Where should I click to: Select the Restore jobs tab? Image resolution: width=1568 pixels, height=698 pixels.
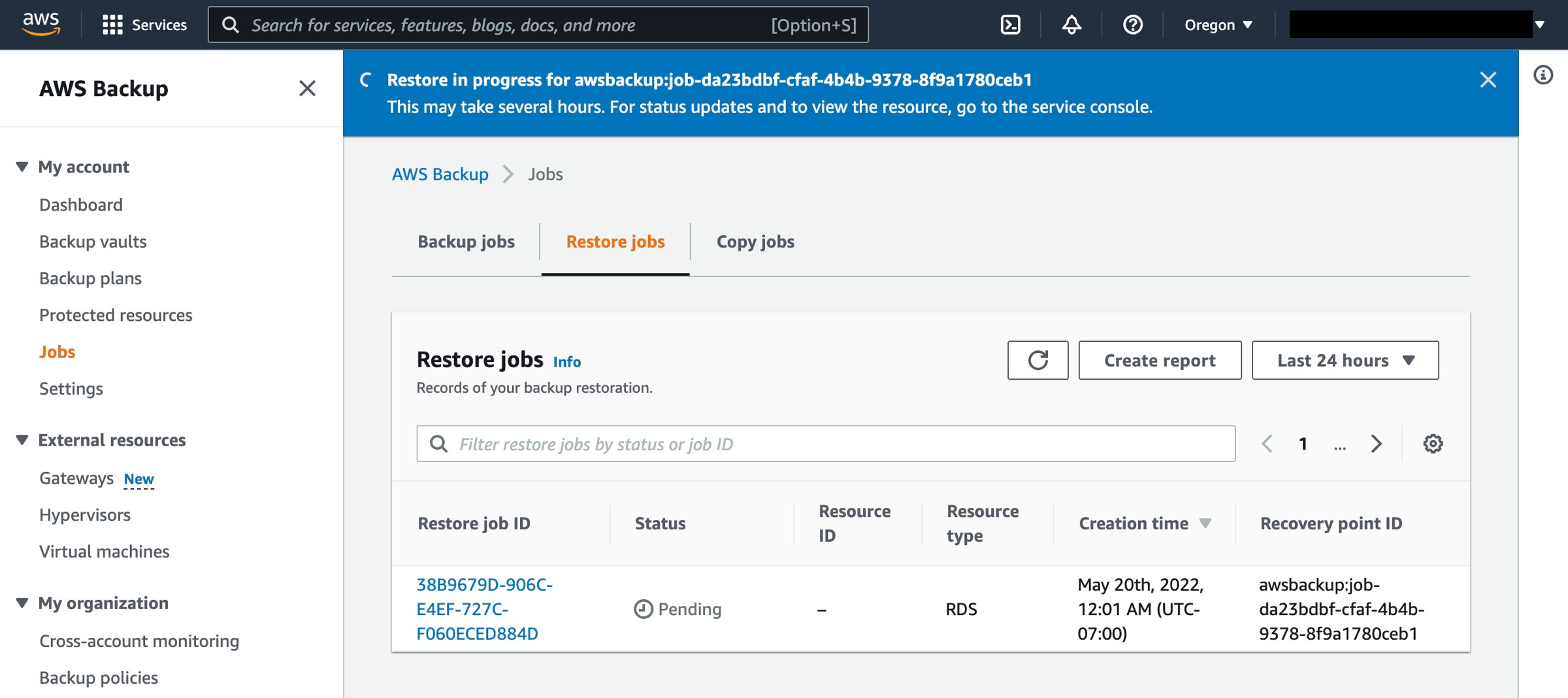[x=615, y=242]
